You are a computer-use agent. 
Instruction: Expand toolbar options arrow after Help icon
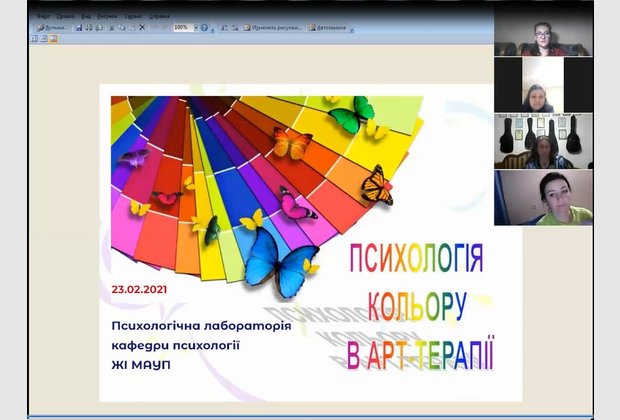[213, 29]
